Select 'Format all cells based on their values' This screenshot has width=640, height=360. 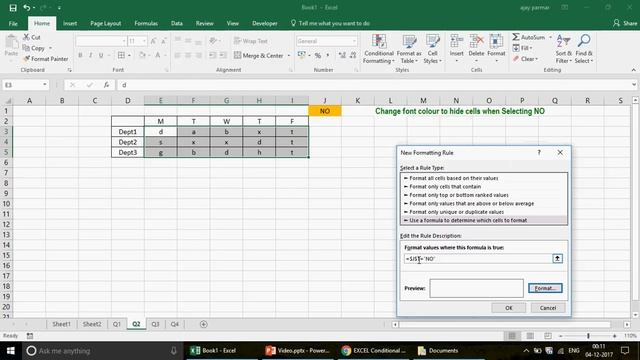point(484,178)
